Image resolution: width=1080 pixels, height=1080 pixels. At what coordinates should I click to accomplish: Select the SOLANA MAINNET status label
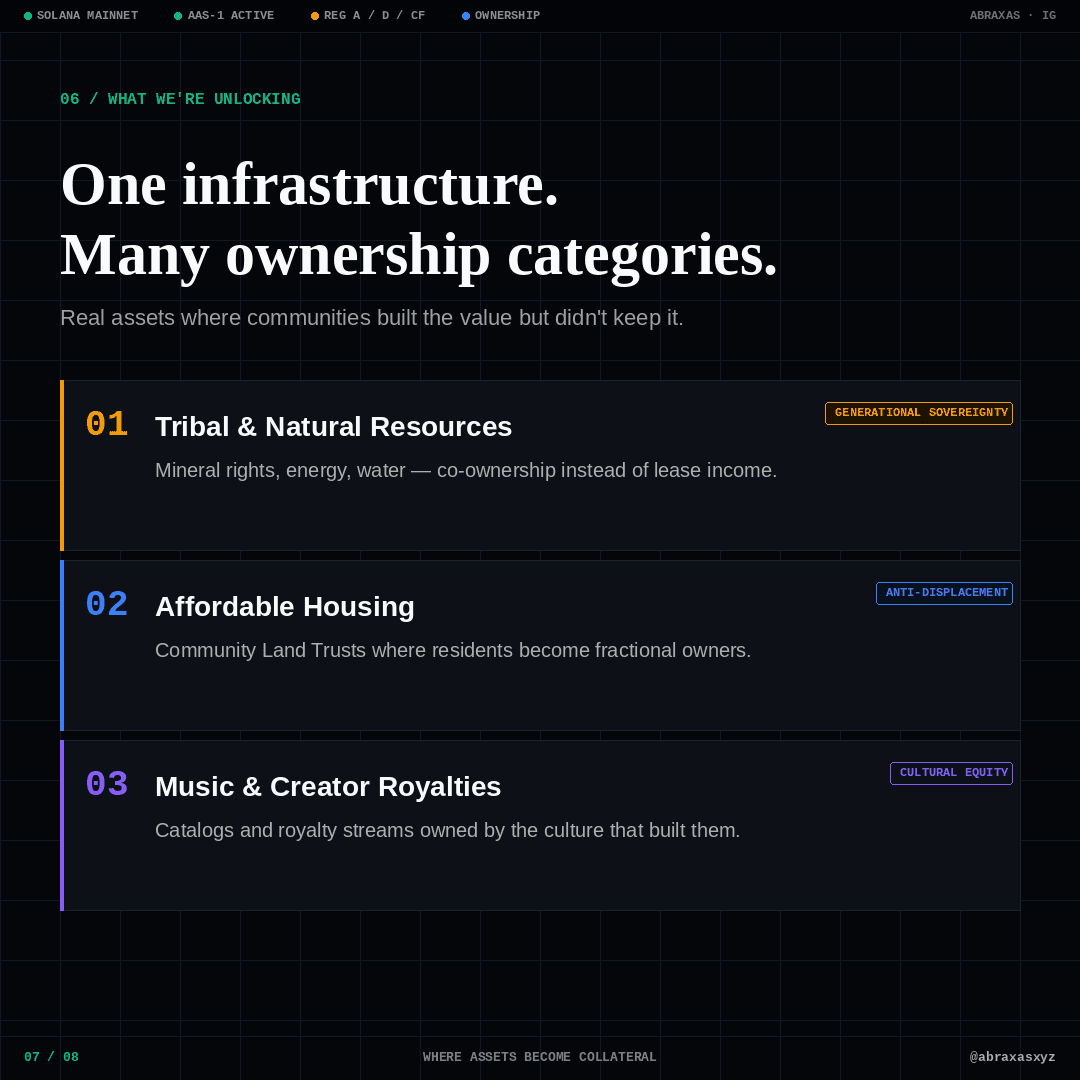(x=87, y=15)
